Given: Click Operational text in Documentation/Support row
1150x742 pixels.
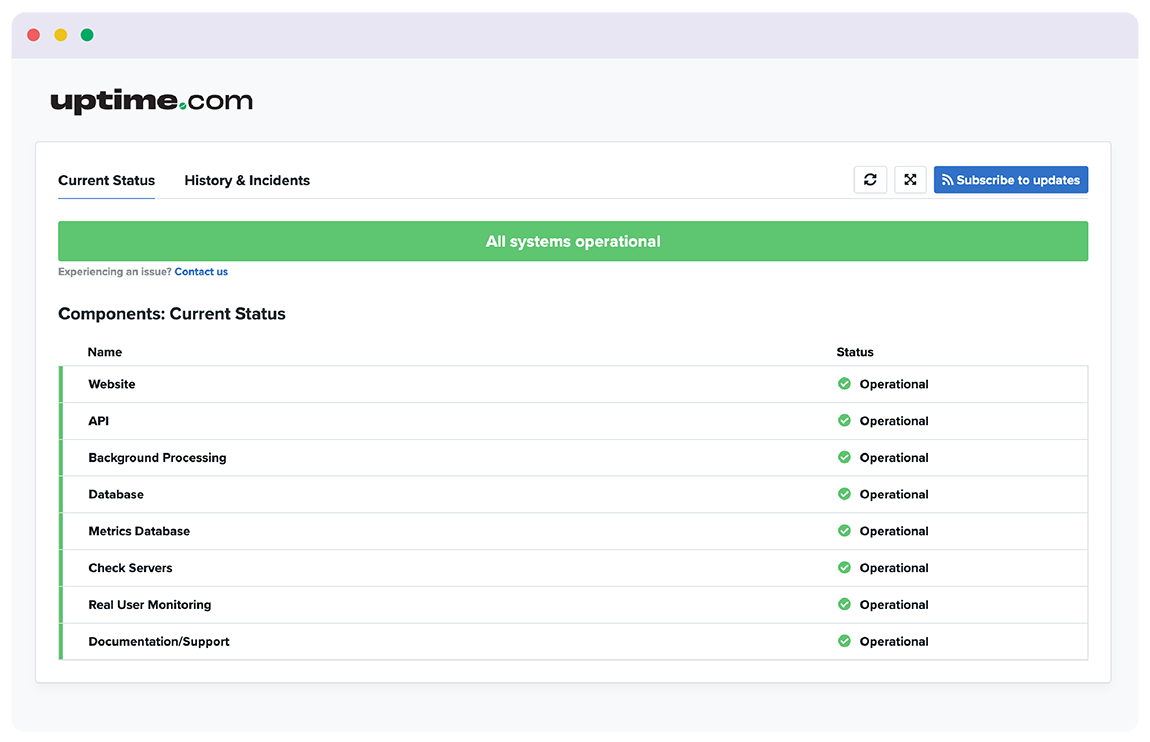Looking at the screenshot, I should point(894,642).
